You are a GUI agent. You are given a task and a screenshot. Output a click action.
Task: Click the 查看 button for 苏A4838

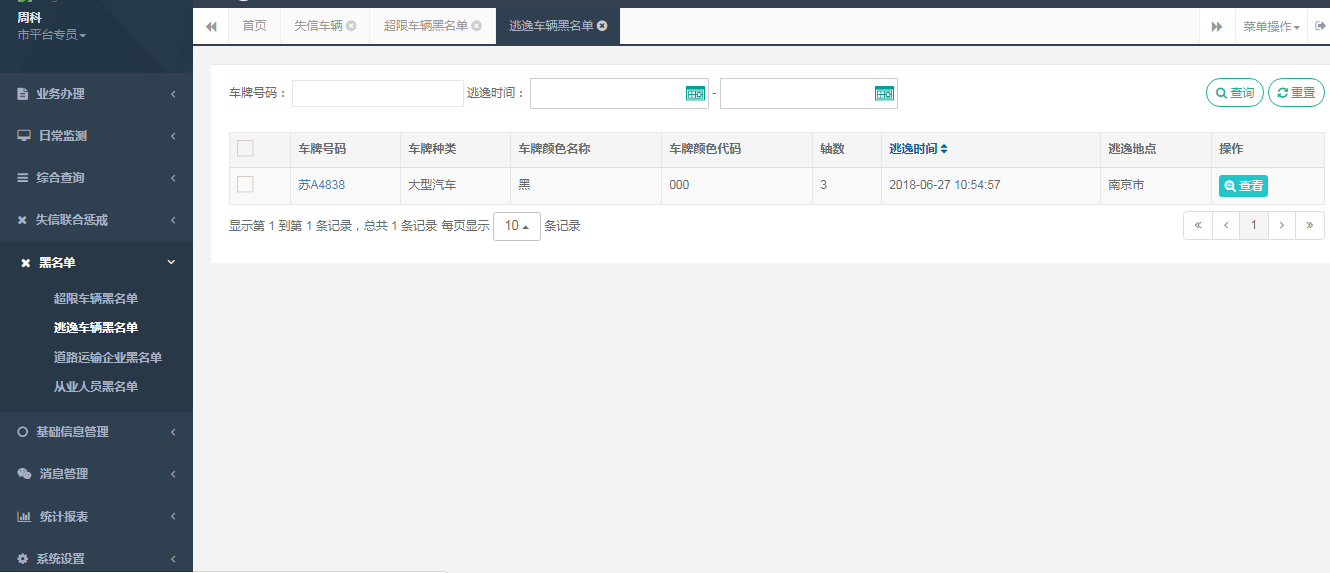point(1243,186)
